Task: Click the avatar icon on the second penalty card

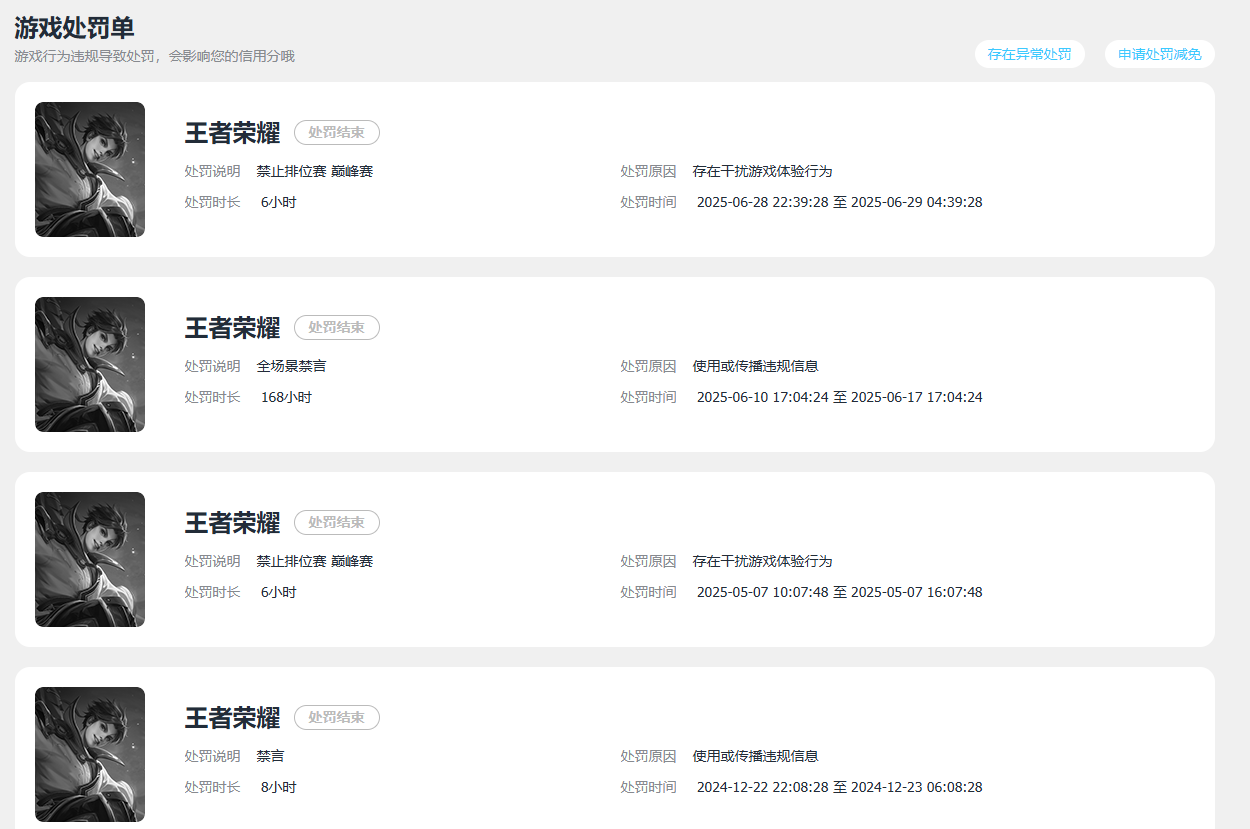Action: tap(89, 364)
